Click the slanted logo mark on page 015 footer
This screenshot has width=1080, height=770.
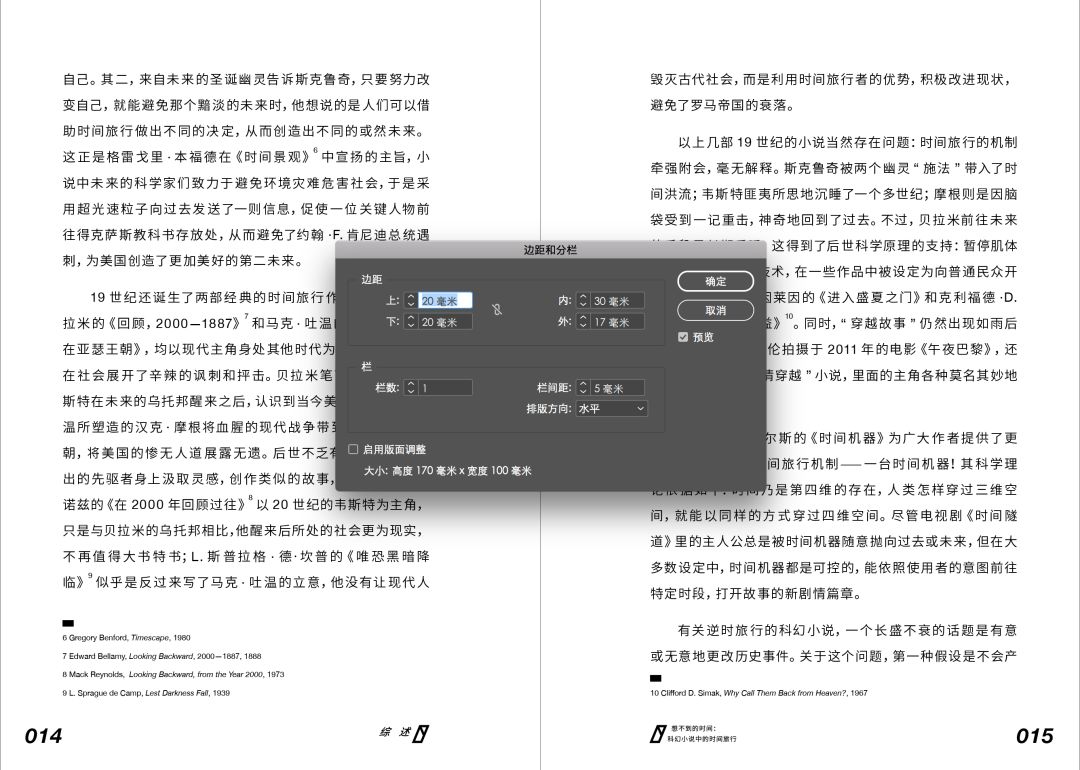658,734
